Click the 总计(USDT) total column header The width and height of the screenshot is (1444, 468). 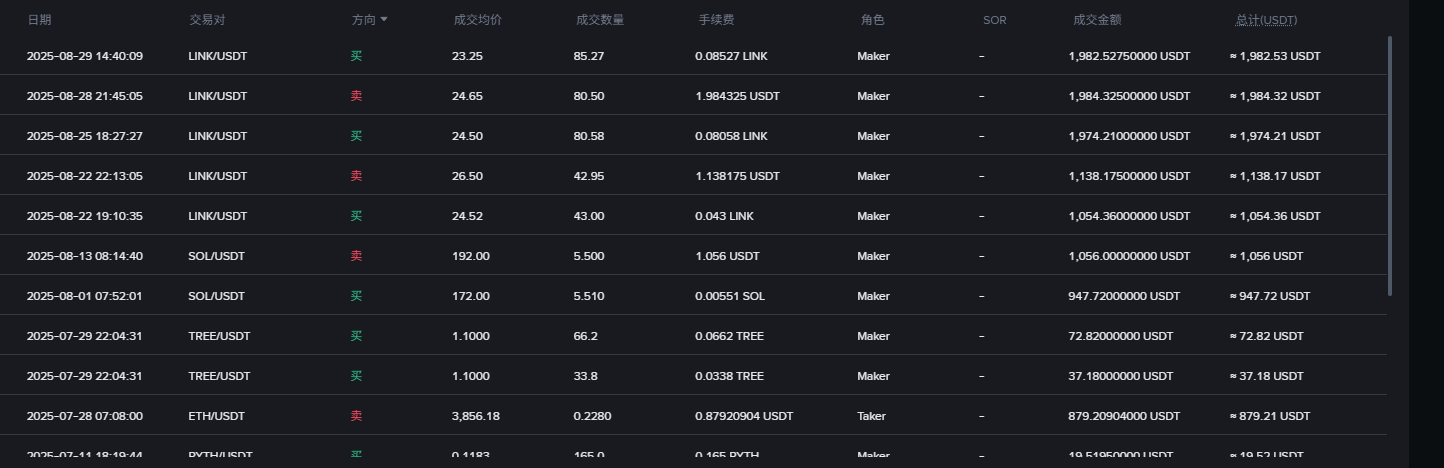[1266, 20]
